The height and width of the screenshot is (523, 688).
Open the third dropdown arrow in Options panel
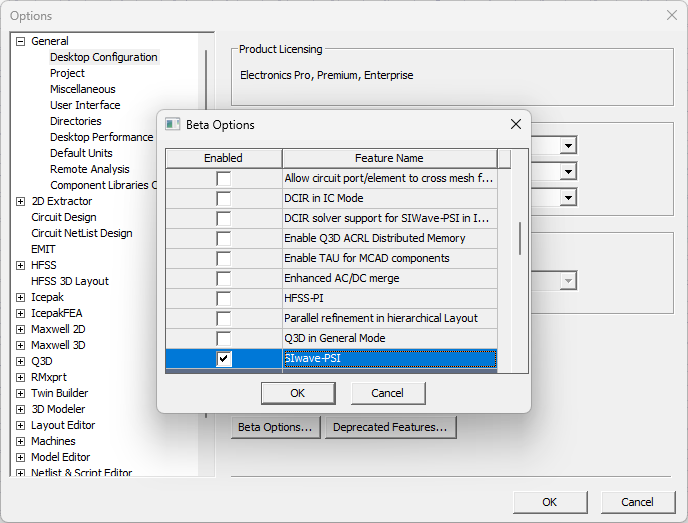point(568,198)
